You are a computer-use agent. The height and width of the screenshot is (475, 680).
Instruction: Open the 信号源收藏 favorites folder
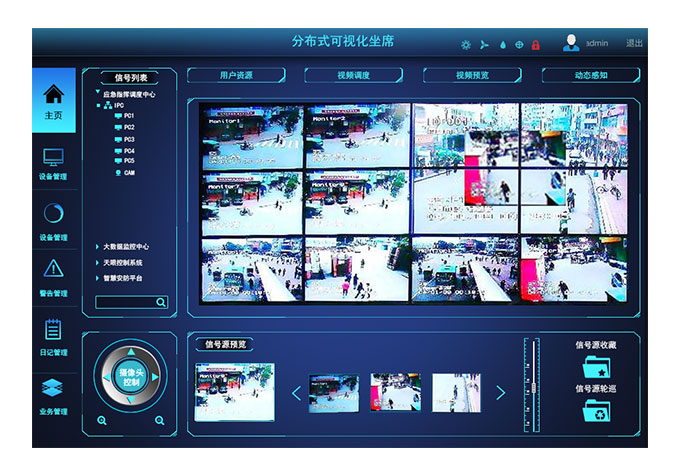point(596,367)
